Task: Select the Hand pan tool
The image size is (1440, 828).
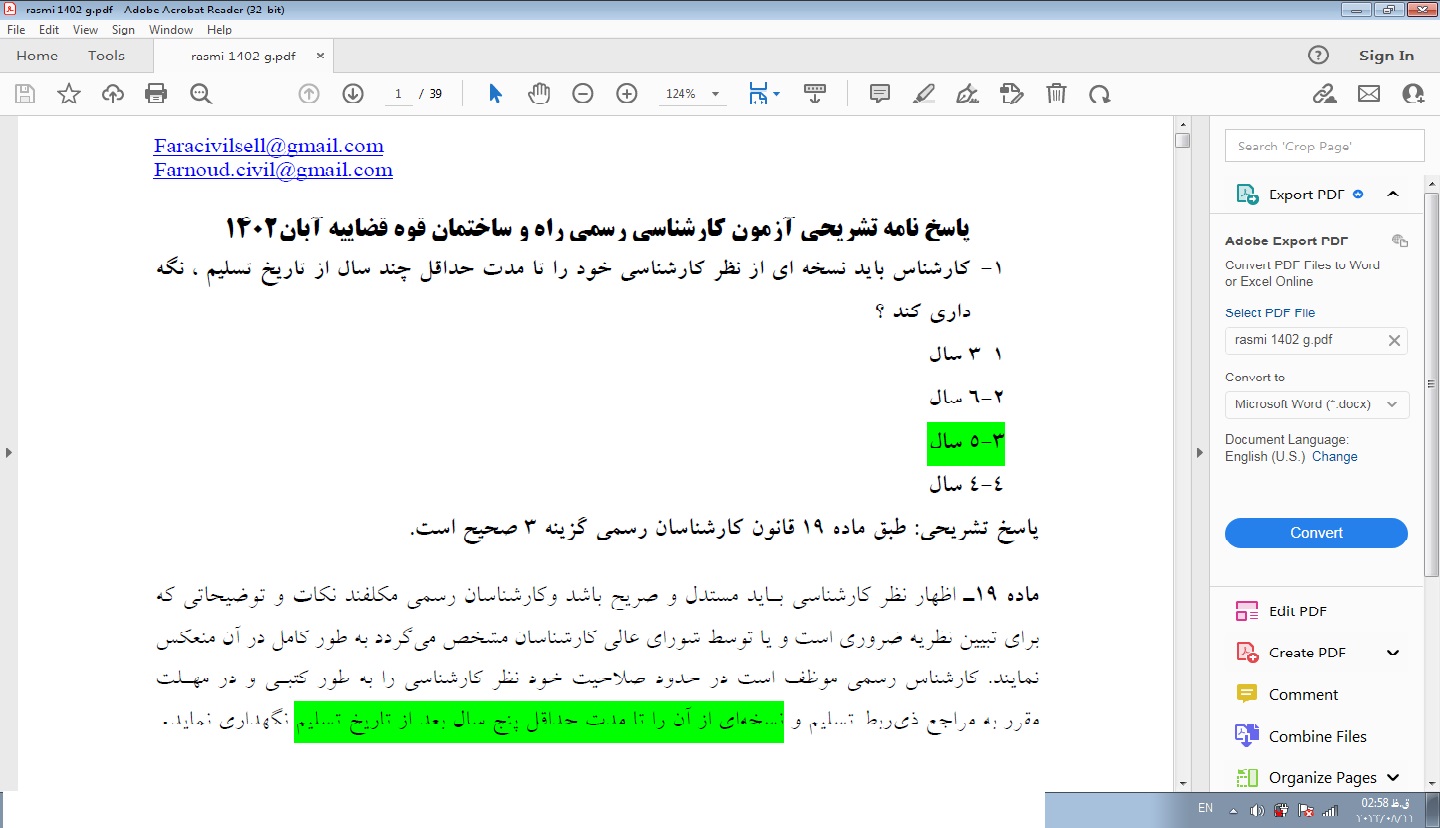Action: tap(539, 94)
